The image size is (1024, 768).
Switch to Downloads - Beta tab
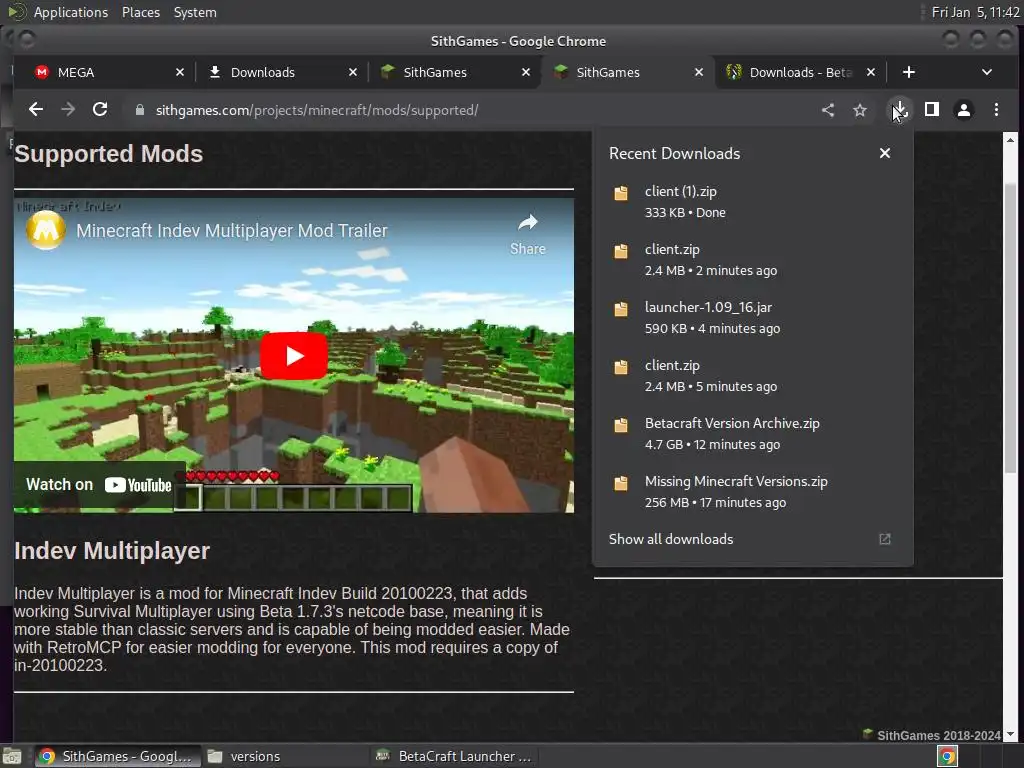[801, 72]
